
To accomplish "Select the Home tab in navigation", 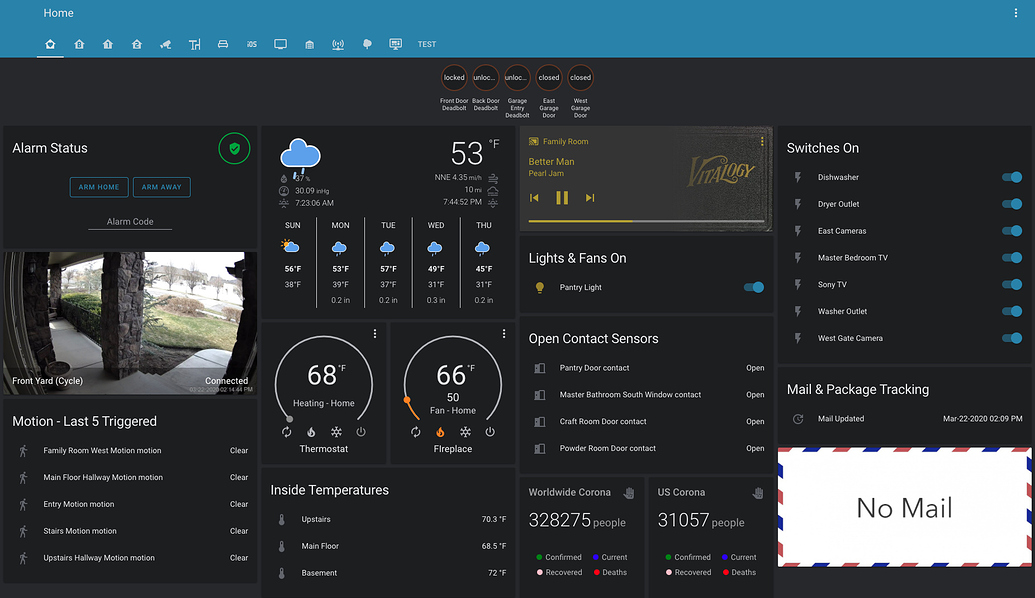I will pyautogui.click(x=50, y=44).
